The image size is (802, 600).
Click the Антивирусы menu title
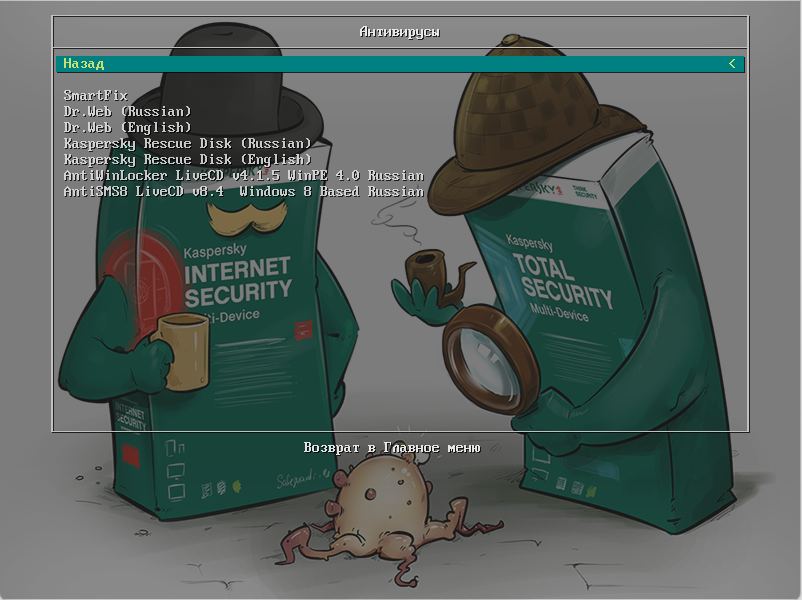[399, 32]
